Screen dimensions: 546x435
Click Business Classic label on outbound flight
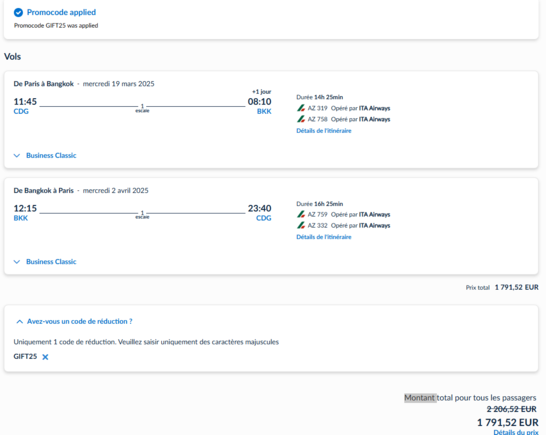[51, 155]
